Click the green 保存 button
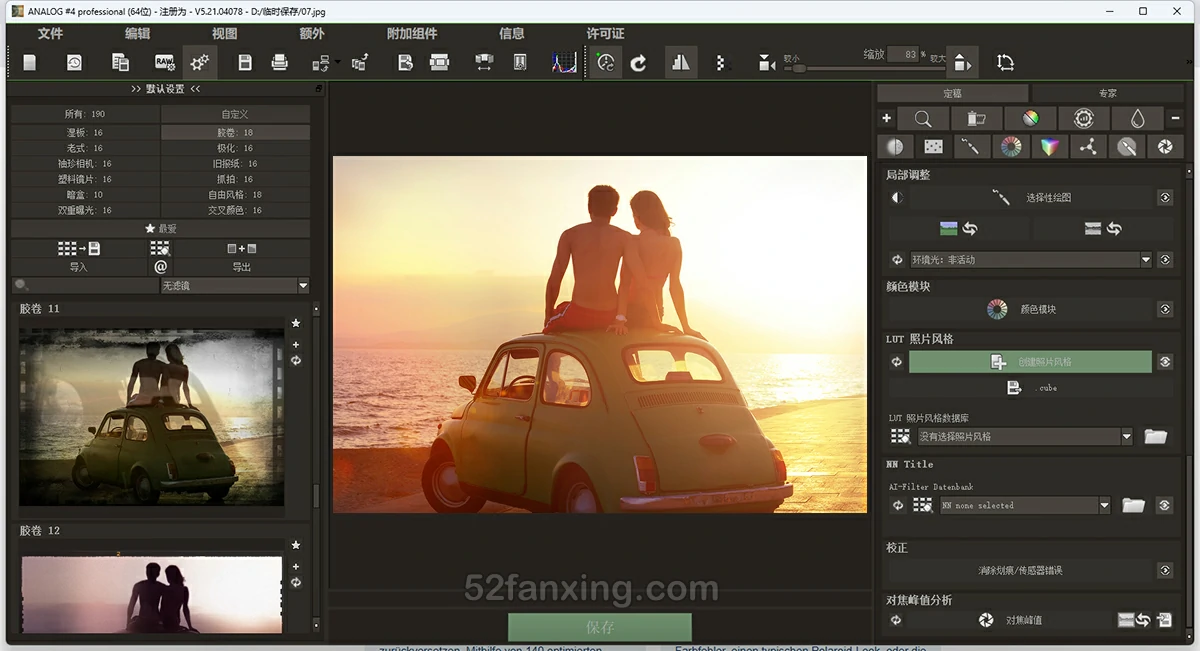 tap(599, 627)
